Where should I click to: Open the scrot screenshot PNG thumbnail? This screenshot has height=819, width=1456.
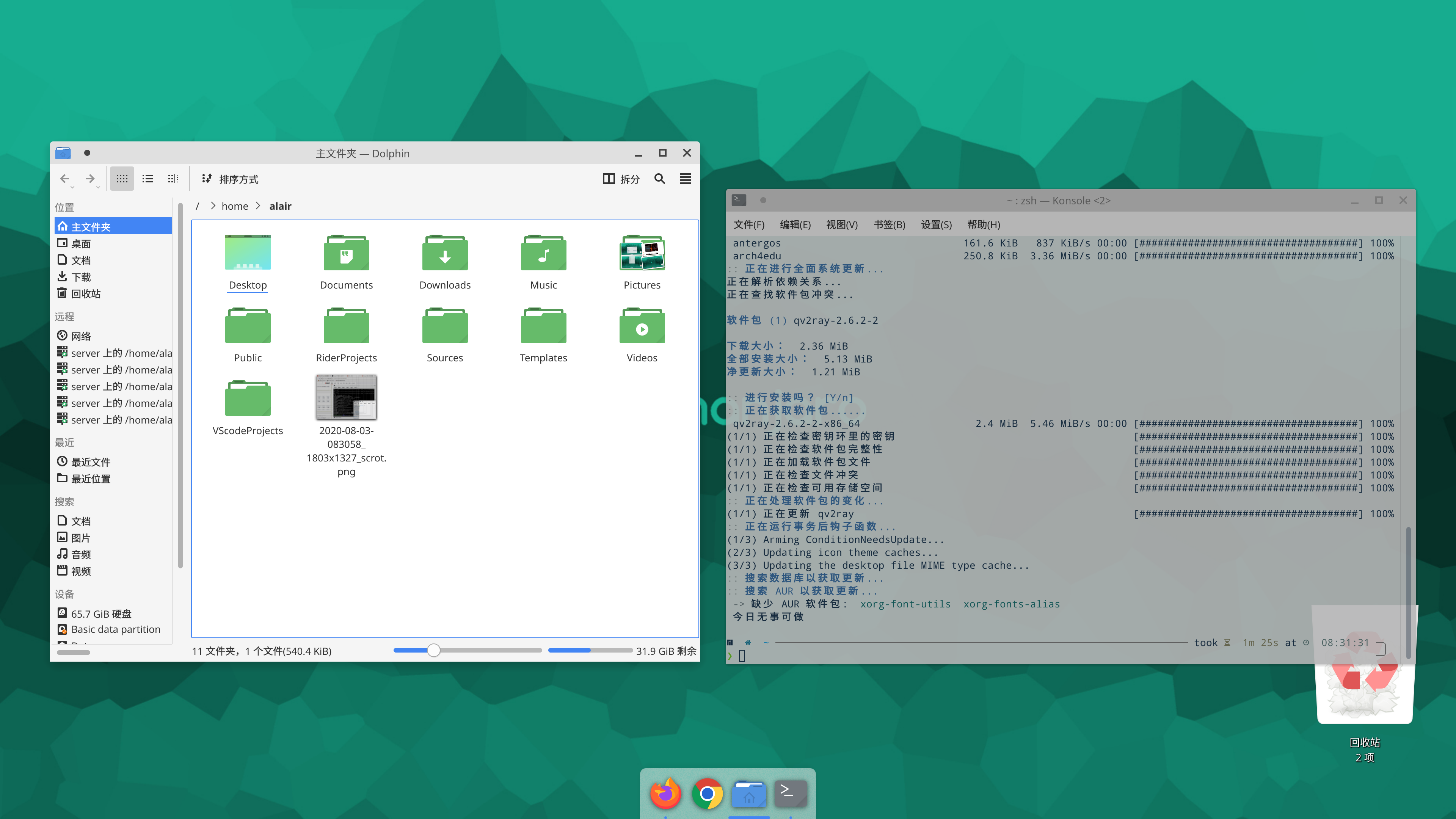tap(346, 397)
